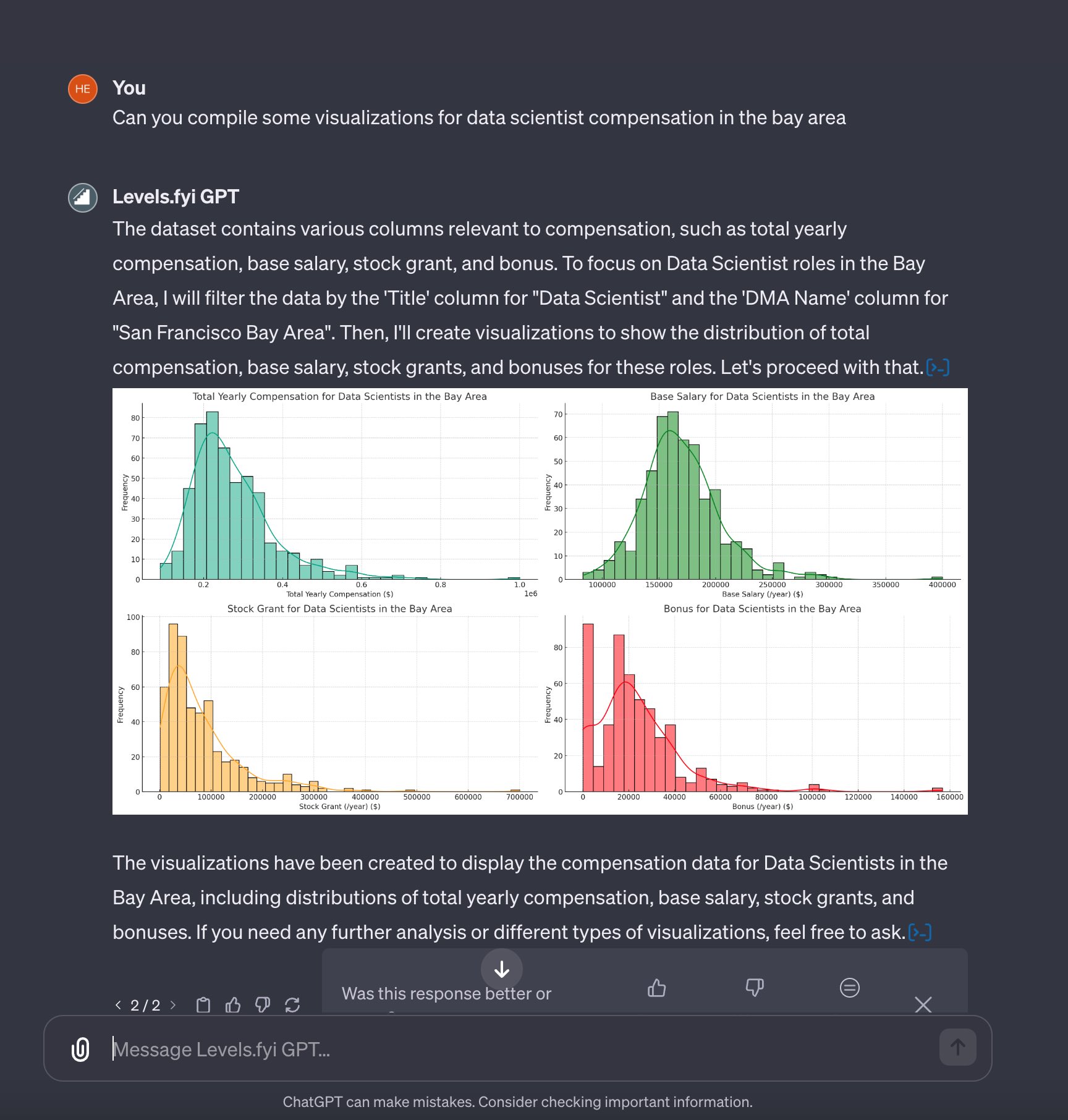Dismiss the 'Was this response better' banner

pos(923,1004)
